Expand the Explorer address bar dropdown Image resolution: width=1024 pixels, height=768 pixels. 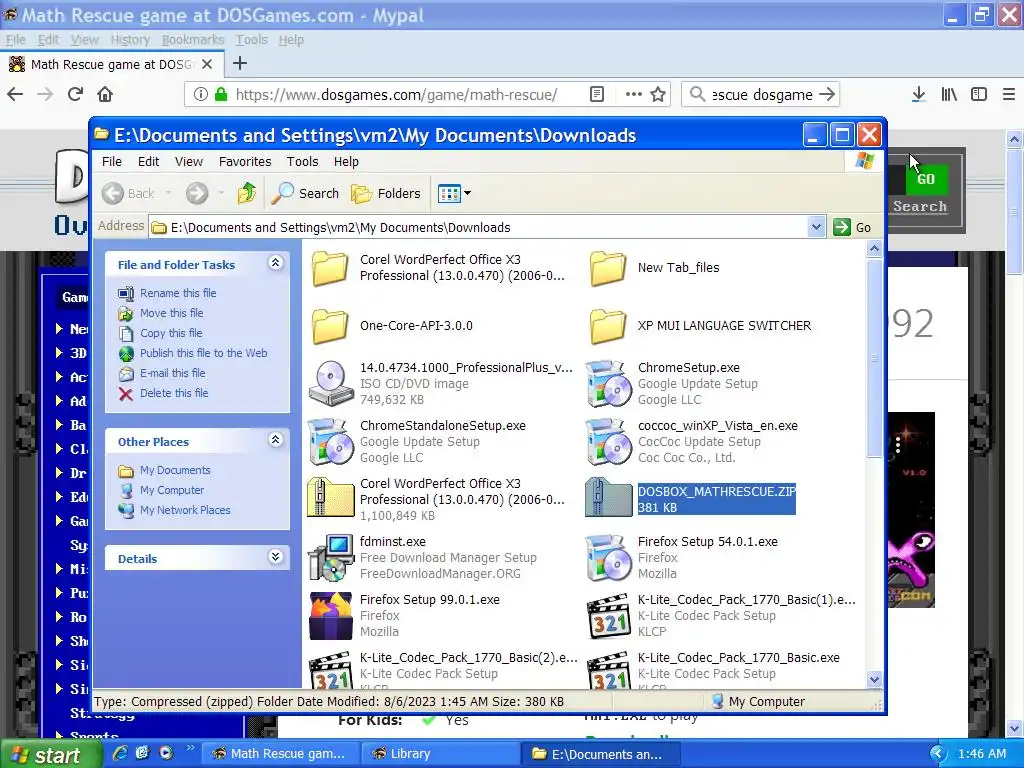816,227
